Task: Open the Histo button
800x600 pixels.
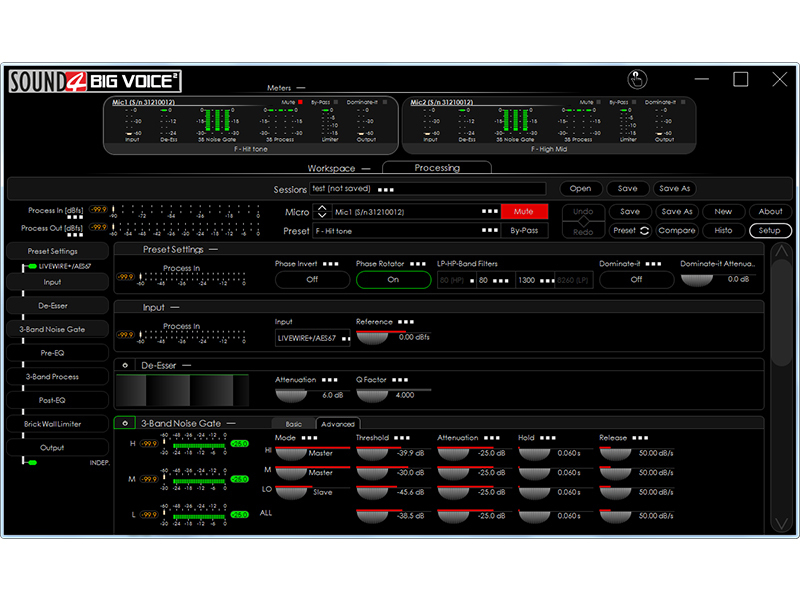Action: 723,231
